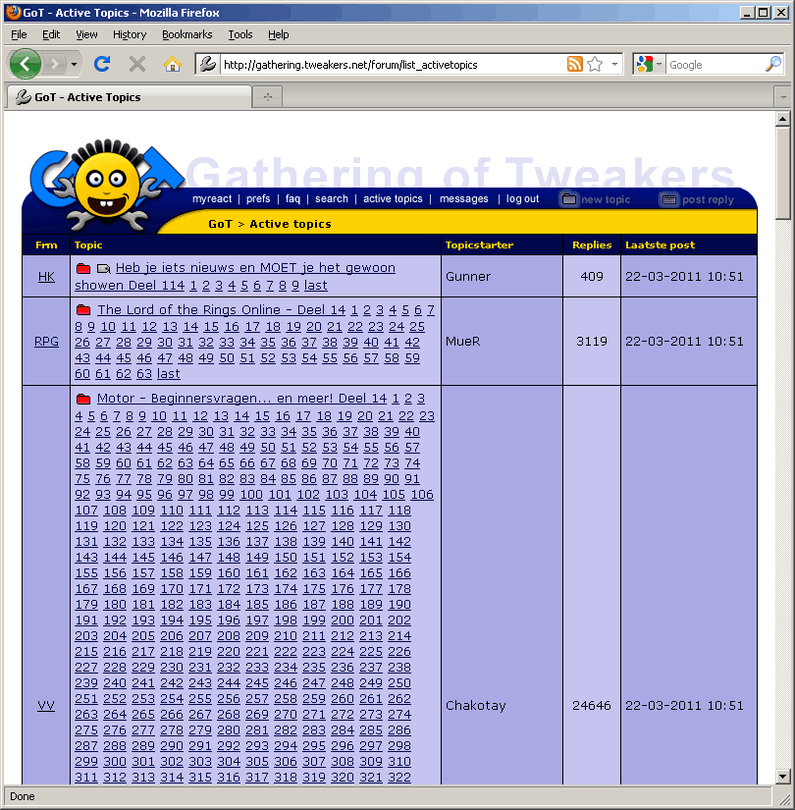Open page 63 of Lord of the Rings topic
The width and height of the screenshot is (795, 810).
point(144,374)
